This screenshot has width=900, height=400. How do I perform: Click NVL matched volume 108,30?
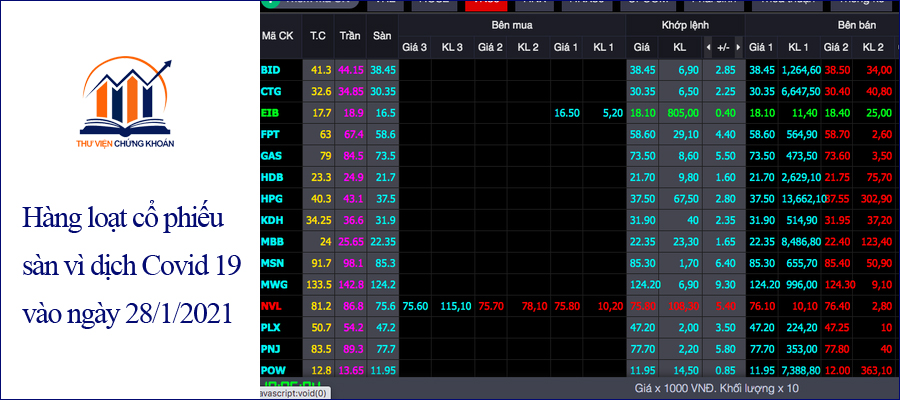[682, 306]
